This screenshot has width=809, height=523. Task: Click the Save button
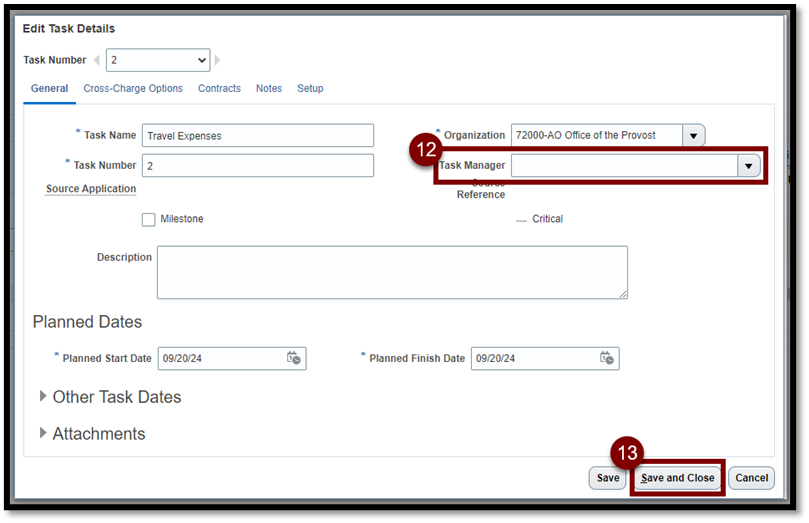[607, 478]
